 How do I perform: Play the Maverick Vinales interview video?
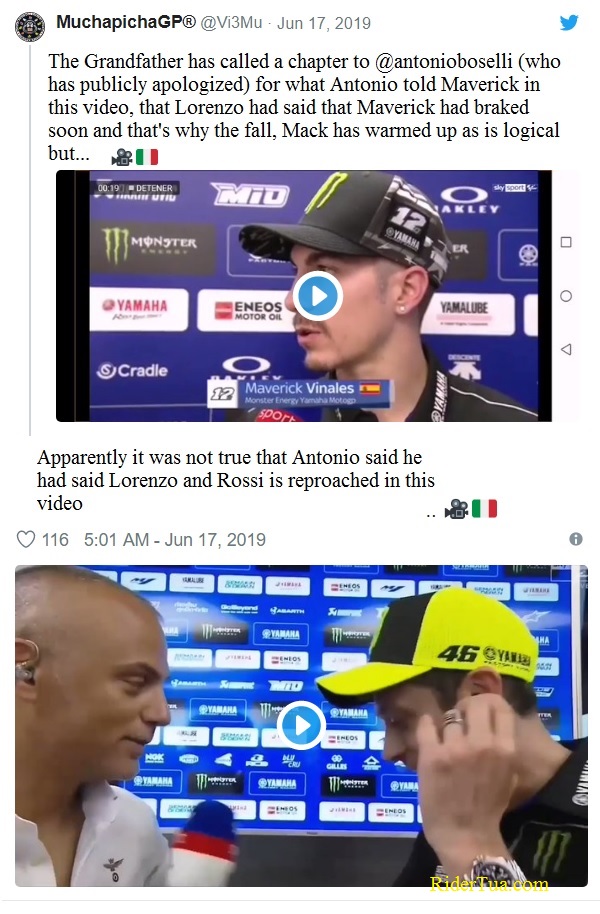pyautogui.click(x=317, y=296)
